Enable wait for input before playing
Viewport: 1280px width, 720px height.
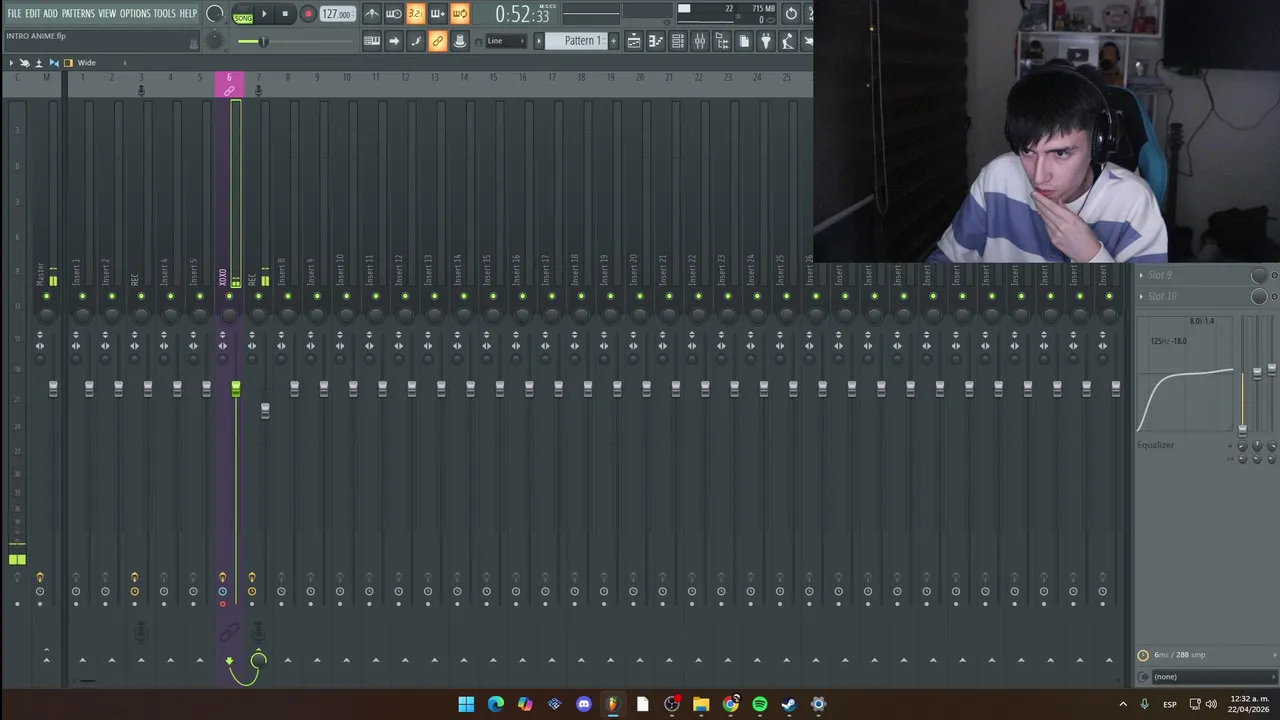(x=393, y=14)
